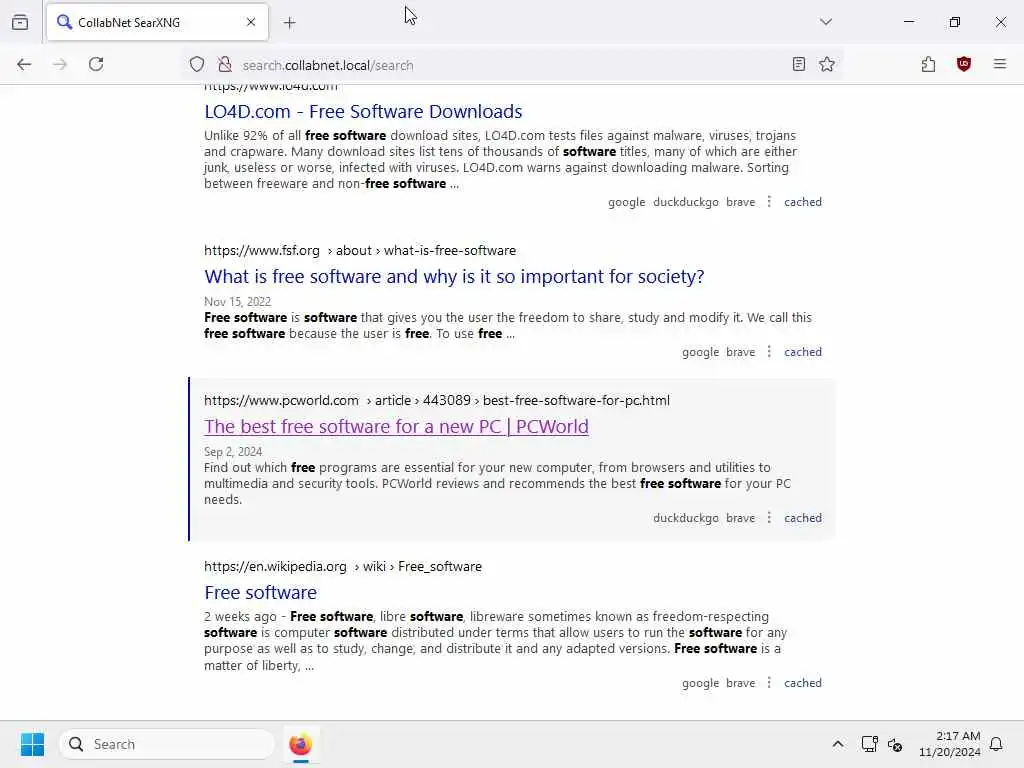Viewport: 1024px width, 768px height.
Task: Open Wikipedia 'Free software' result title
Action: click(x=261, y=592)
